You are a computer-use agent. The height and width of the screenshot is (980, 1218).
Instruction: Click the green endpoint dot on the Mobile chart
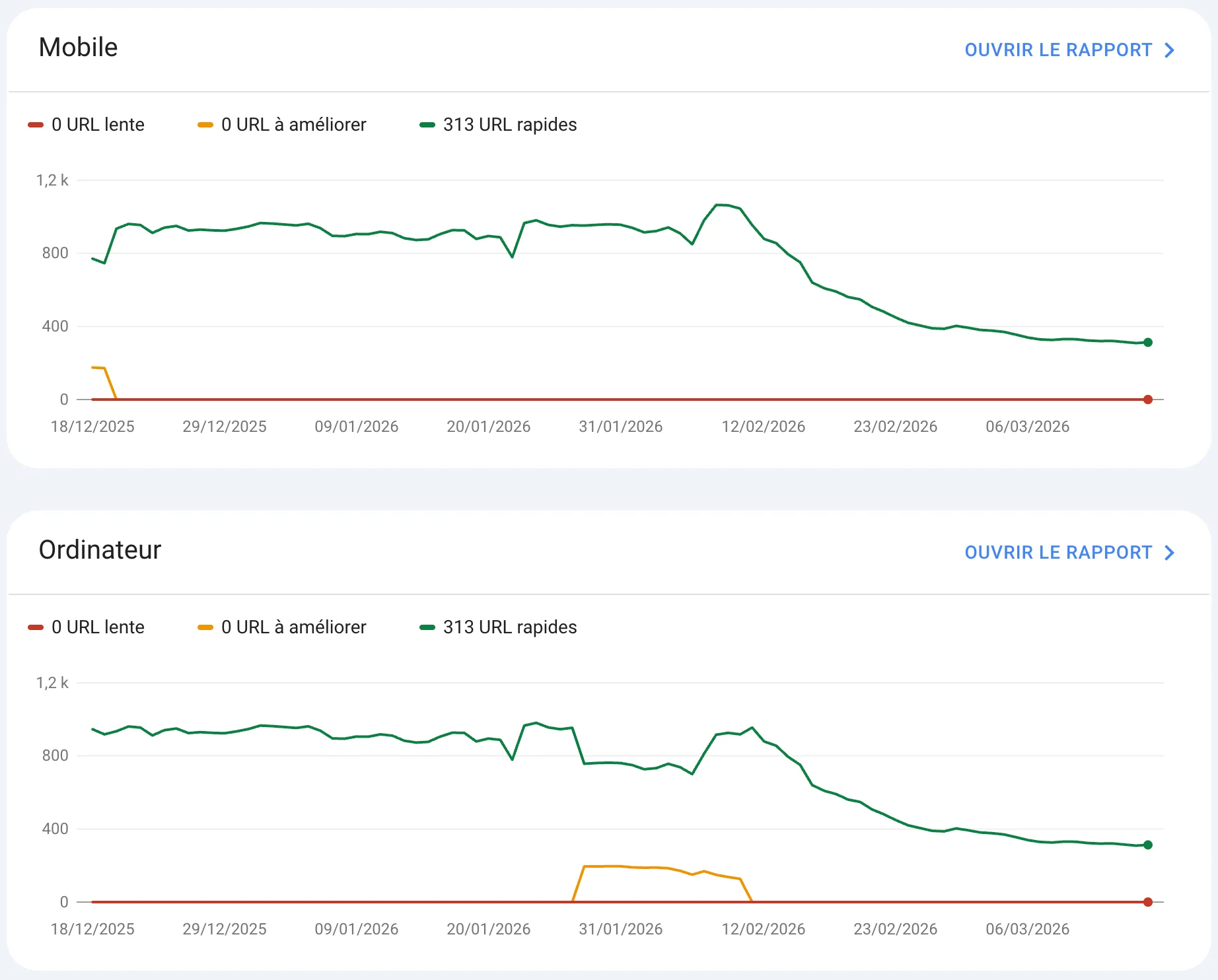click(1148, 342)
